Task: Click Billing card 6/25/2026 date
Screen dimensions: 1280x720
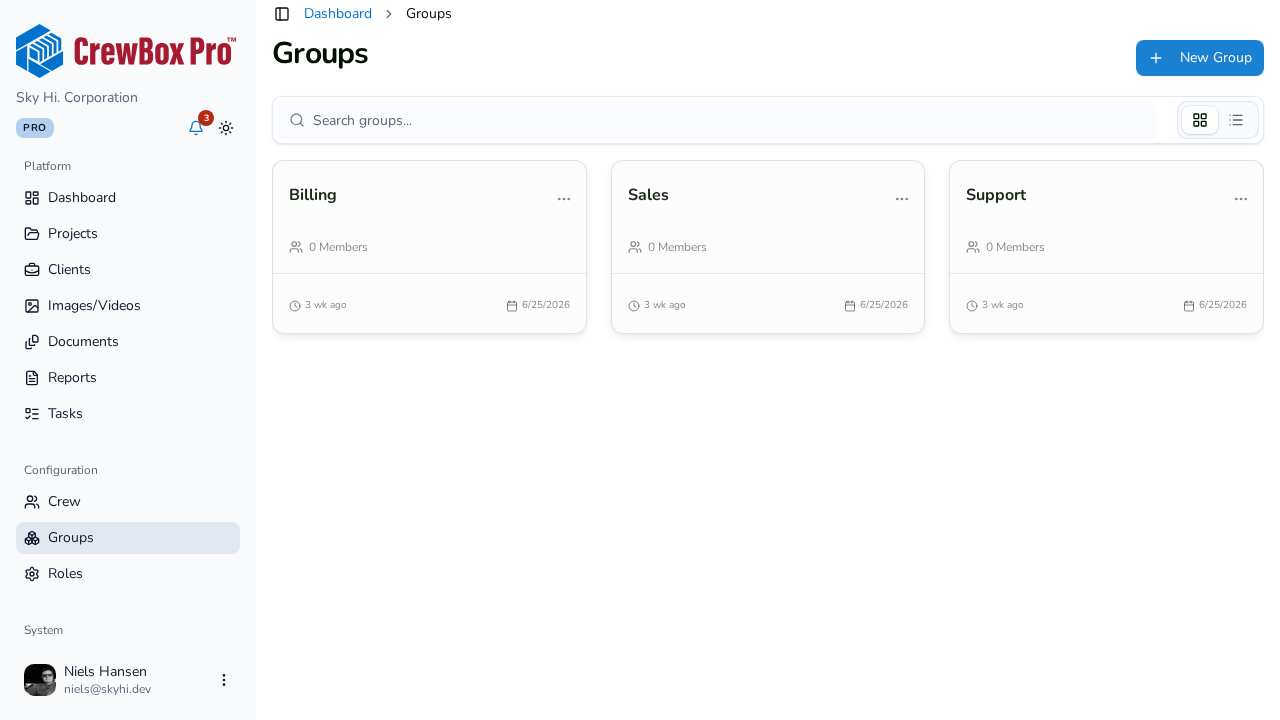Action: coord(546,305)
